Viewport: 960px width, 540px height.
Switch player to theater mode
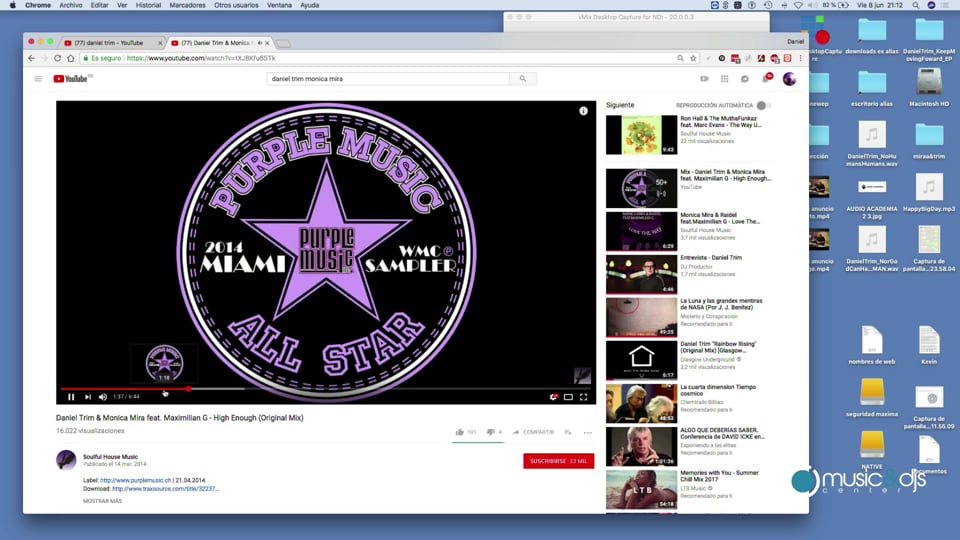[x=568, y=397]
